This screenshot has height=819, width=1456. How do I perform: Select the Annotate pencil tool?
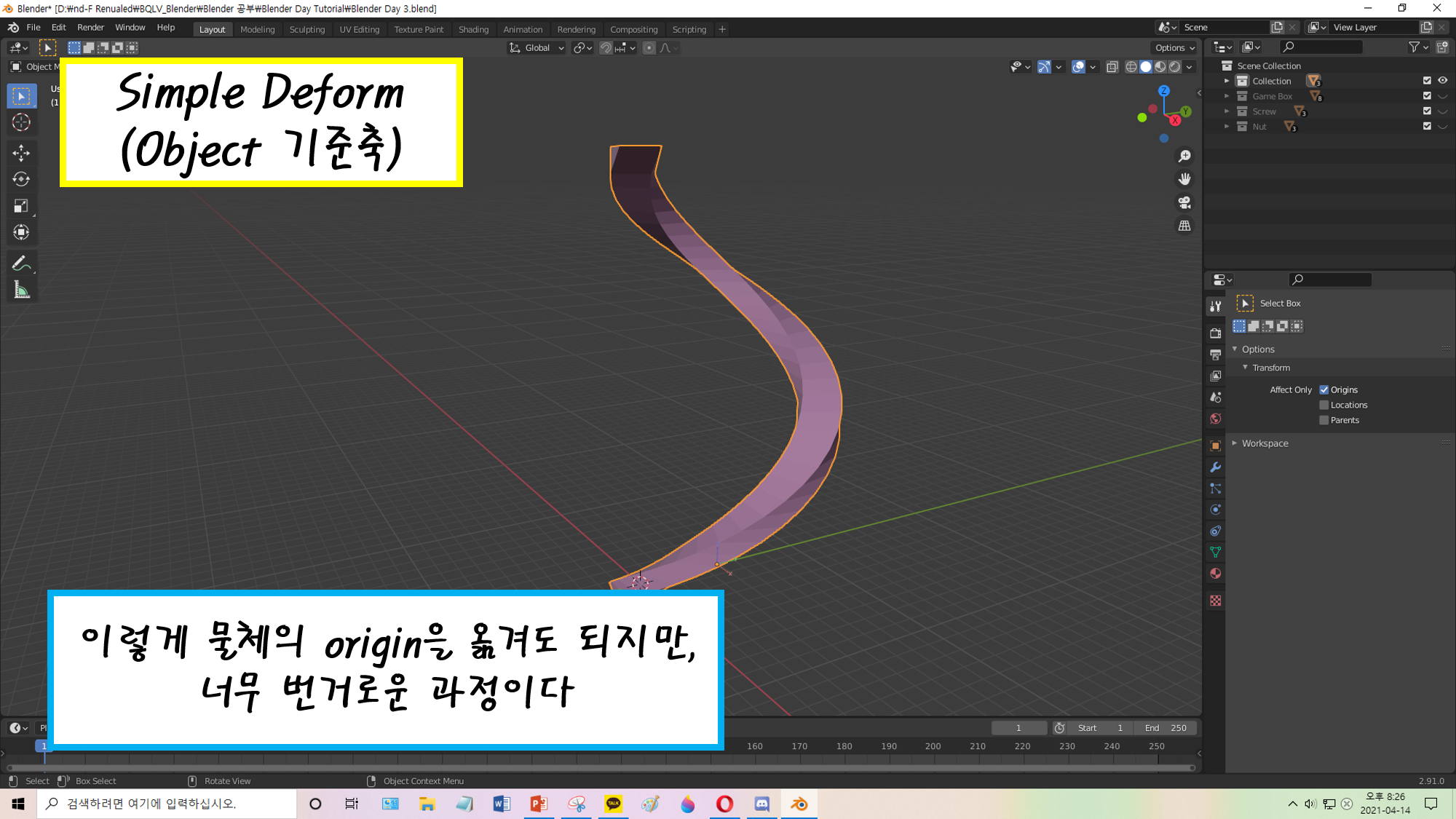click(x=21, y=264)
